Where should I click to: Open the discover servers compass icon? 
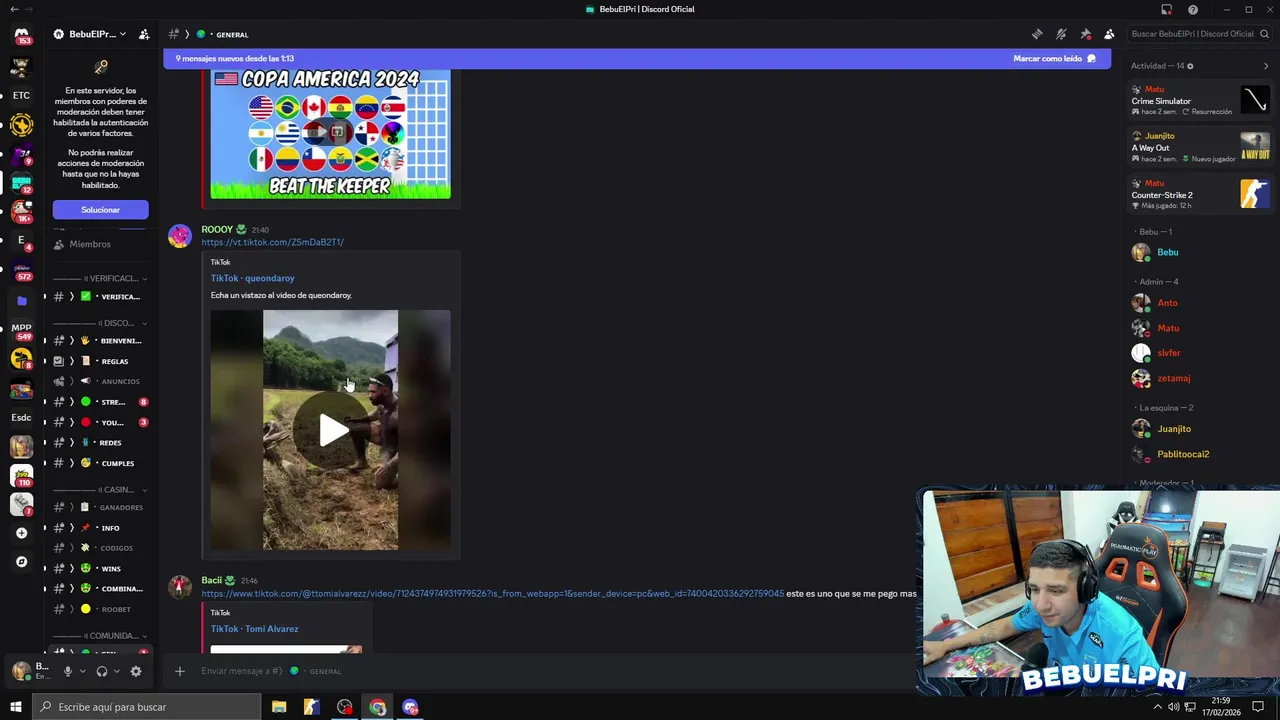21,562
